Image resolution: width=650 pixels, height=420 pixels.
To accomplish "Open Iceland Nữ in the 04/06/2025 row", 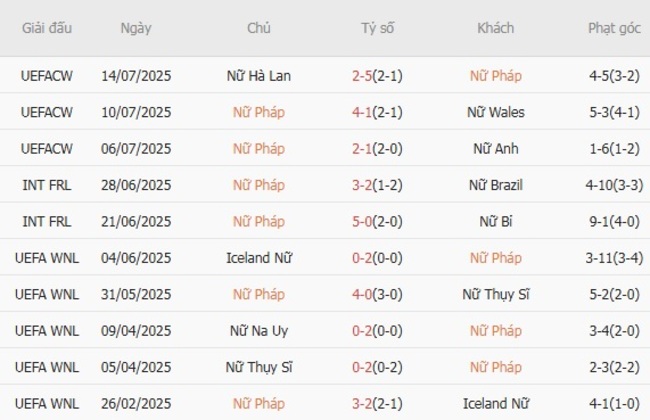I will point(259,258).
